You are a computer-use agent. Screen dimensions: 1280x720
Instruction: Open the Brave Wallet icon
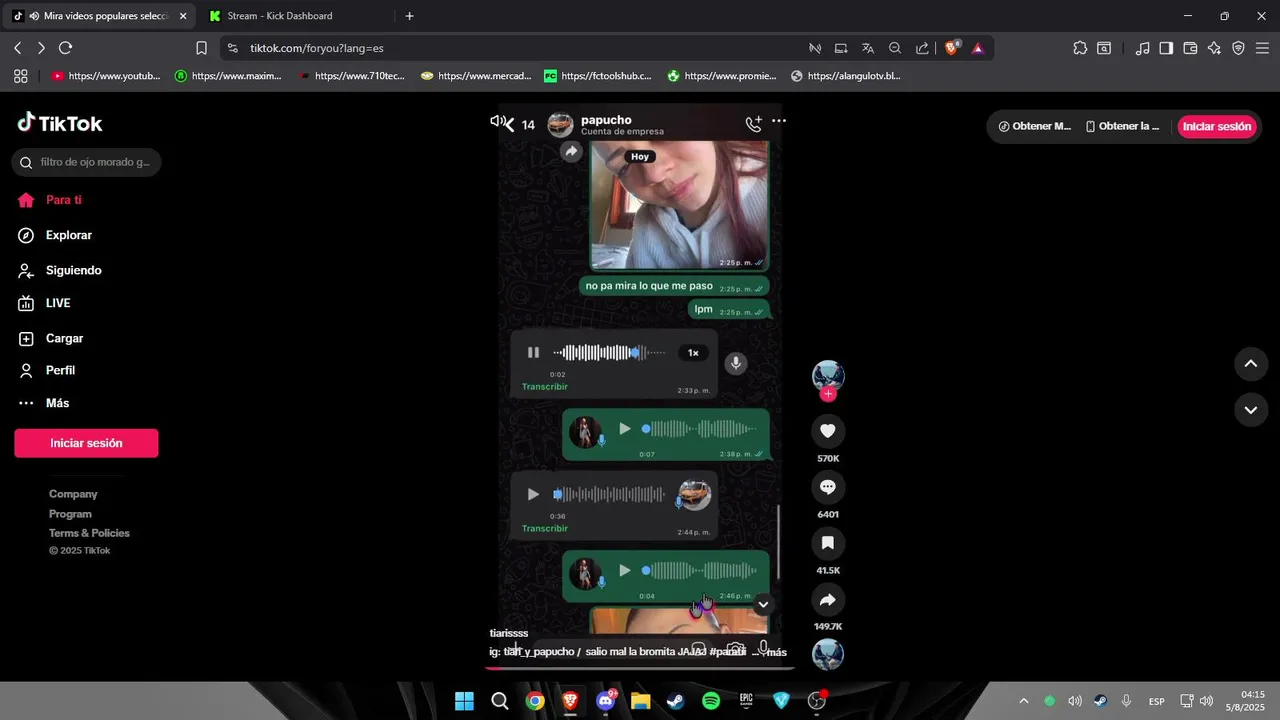[1190, 48]
